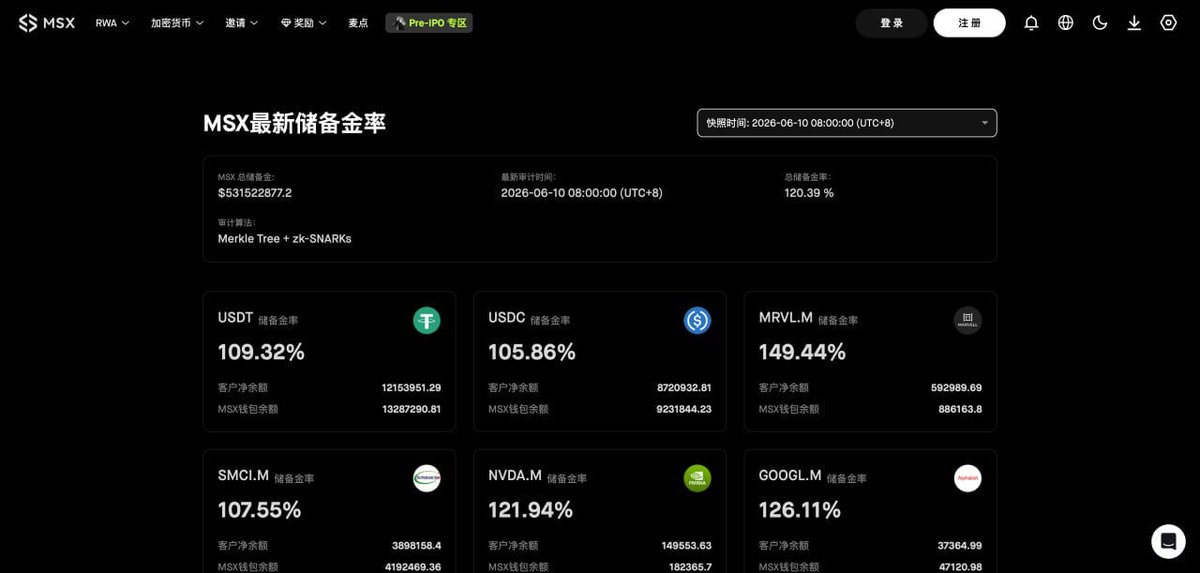
Task: Expand the 奖励 menu
Action: tap(303, 23)
